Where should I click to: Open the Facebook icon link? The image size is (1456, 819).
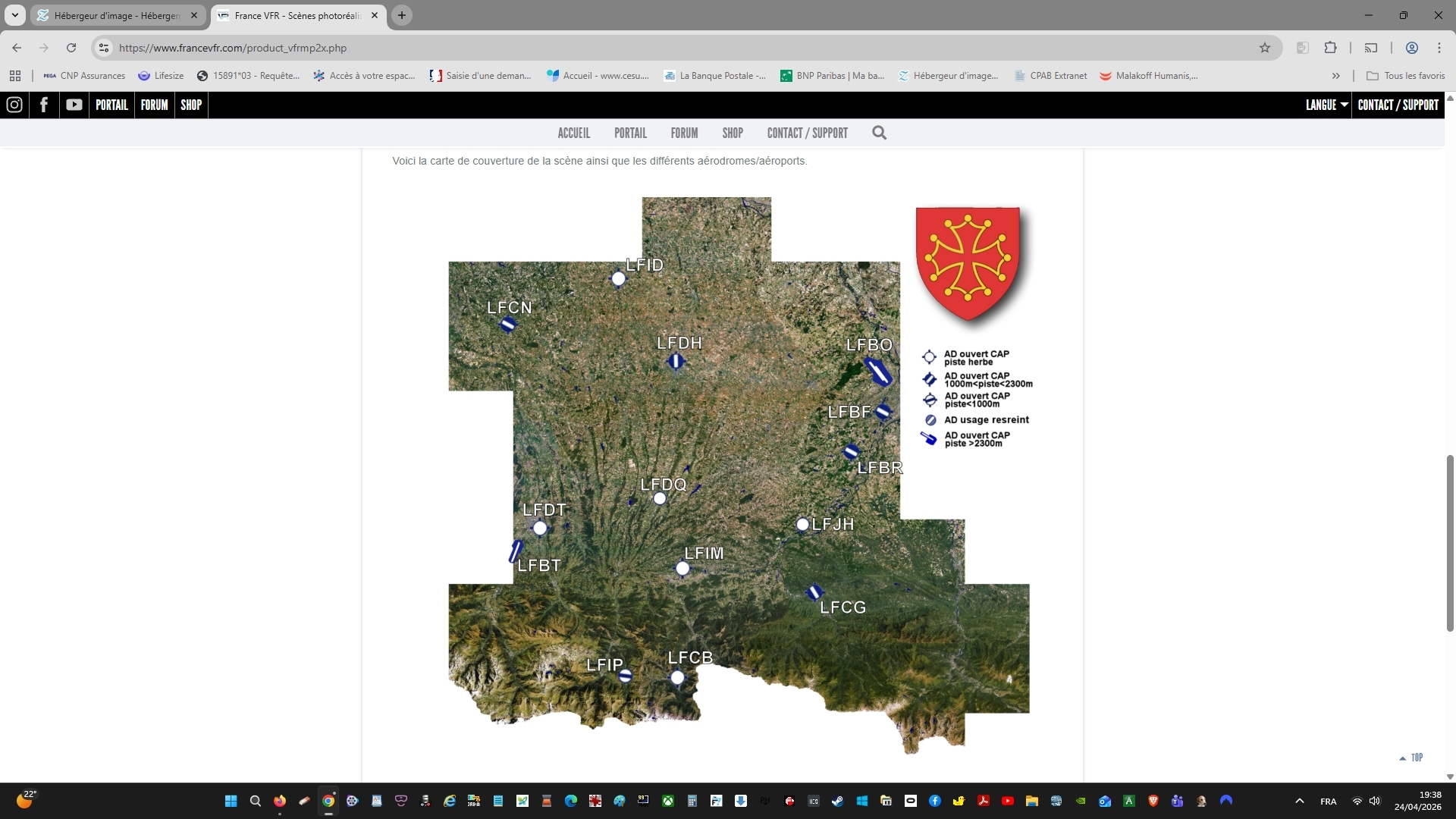[44, 105]
